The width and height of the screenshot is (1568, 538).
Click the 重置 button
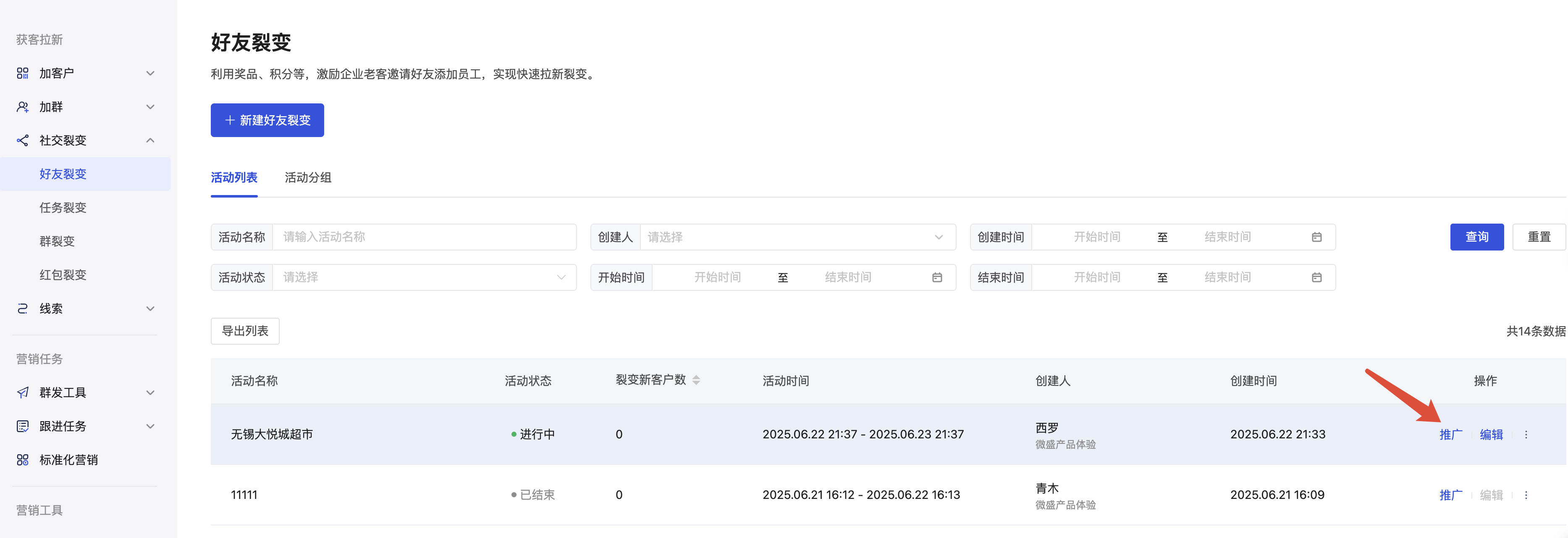pos(1539,237)
